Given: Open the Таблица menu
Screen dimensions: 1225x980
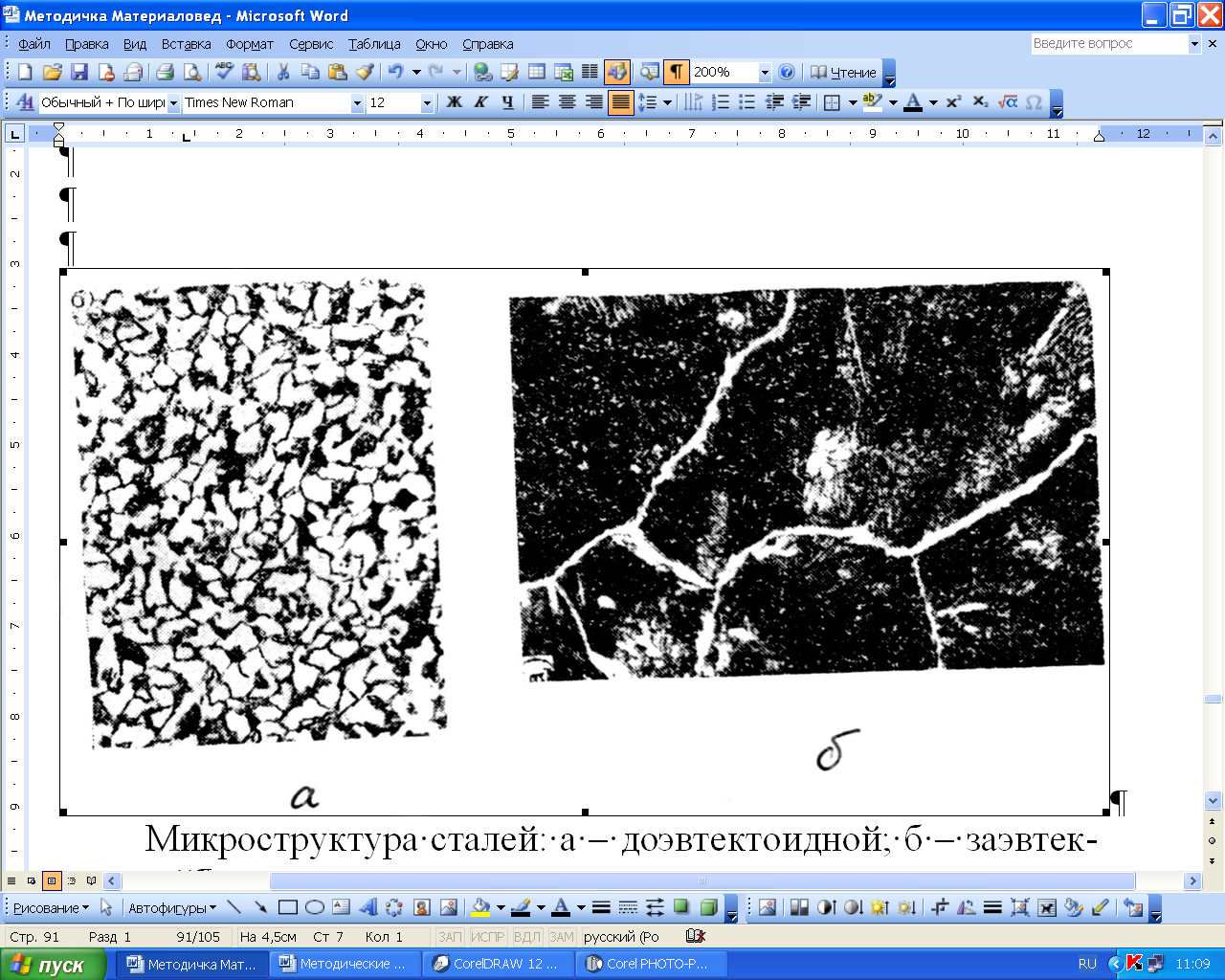Looking at the screenshot, I should (x=374, y=44).
